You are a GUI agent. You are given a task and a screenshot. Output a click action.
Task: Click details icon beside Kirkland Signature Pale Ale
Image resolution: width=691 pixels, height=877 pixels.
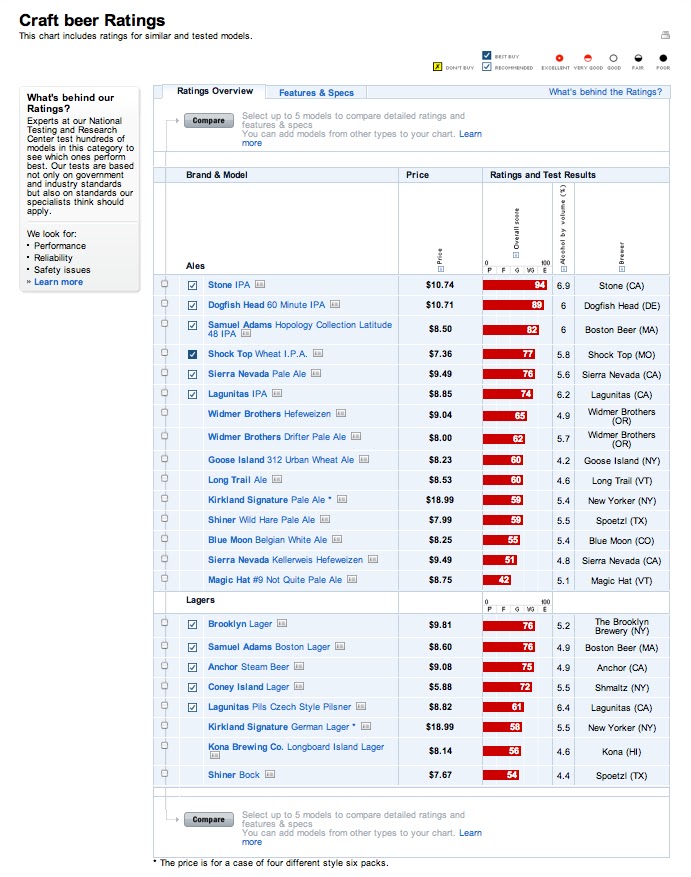[x=342, y=499]
